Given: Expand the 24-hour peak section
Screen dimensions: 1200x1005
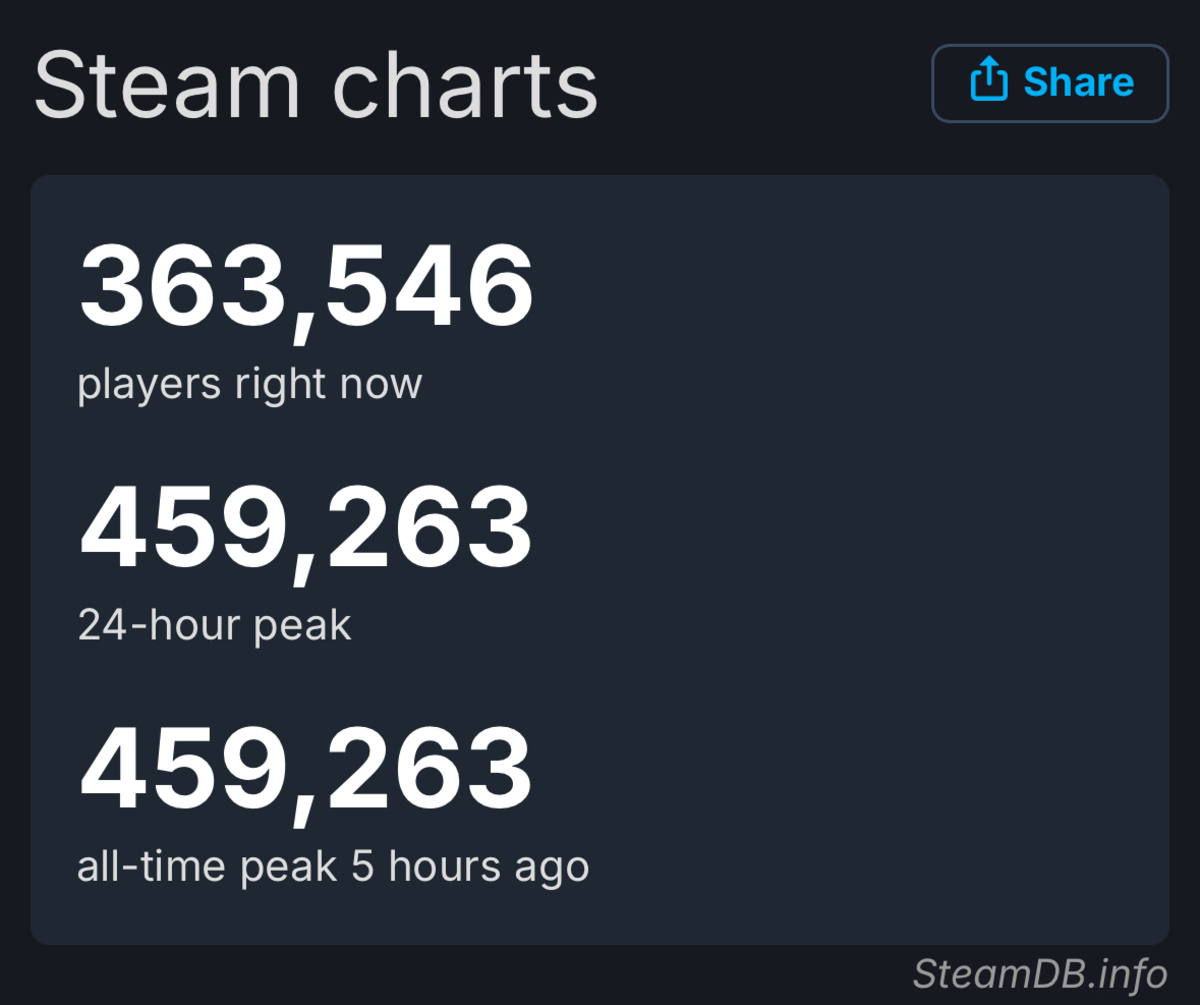Looking at the screenshot, I should [215, 624].
